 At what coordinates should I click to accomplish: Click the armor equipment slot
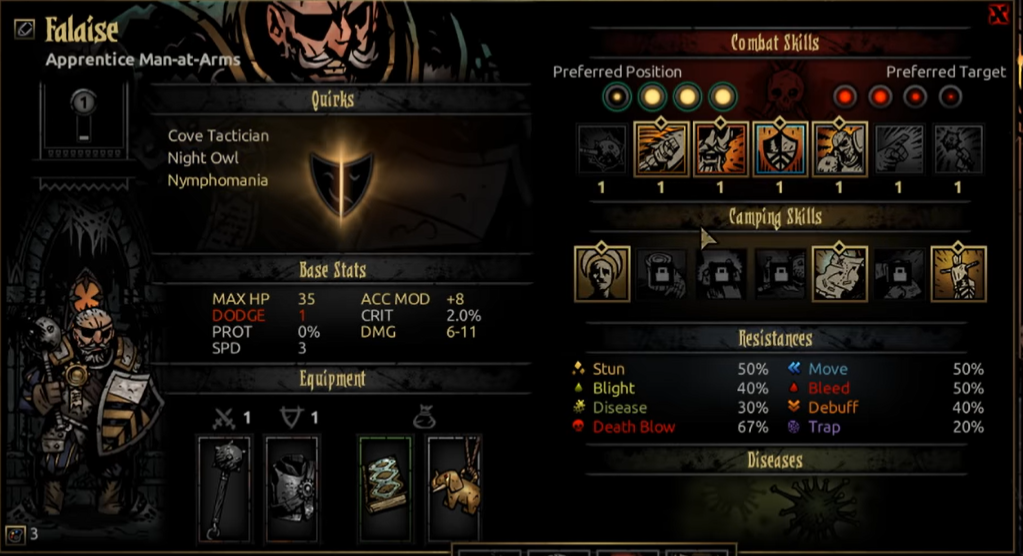(x=292, y=489)
